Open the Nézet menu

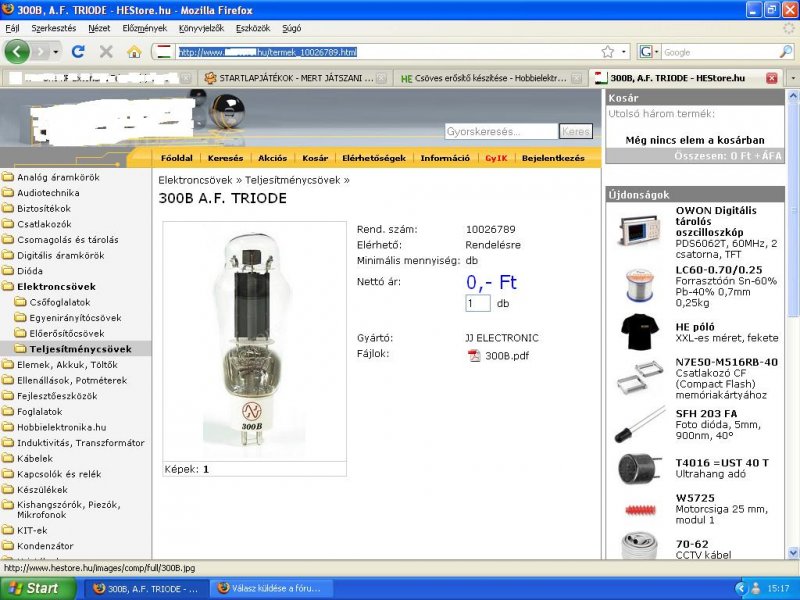click(99, 28)
